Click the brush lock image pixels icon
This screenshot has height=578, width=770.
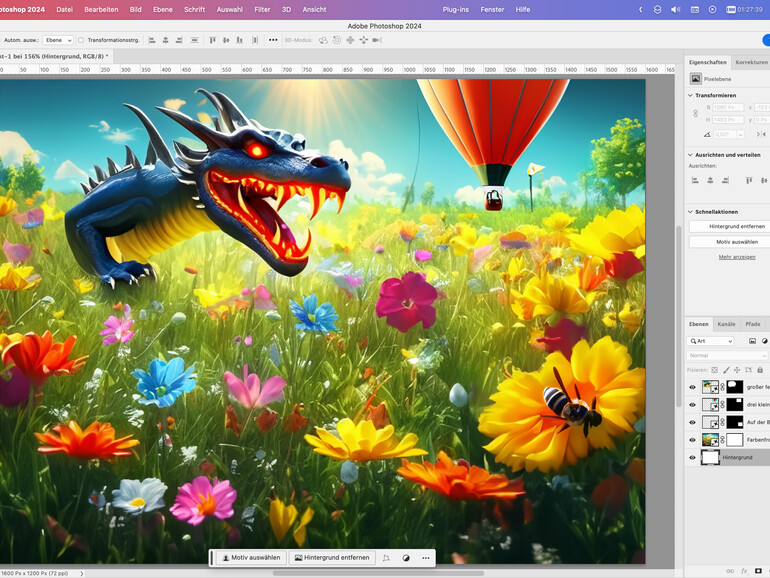pos(724,370)
